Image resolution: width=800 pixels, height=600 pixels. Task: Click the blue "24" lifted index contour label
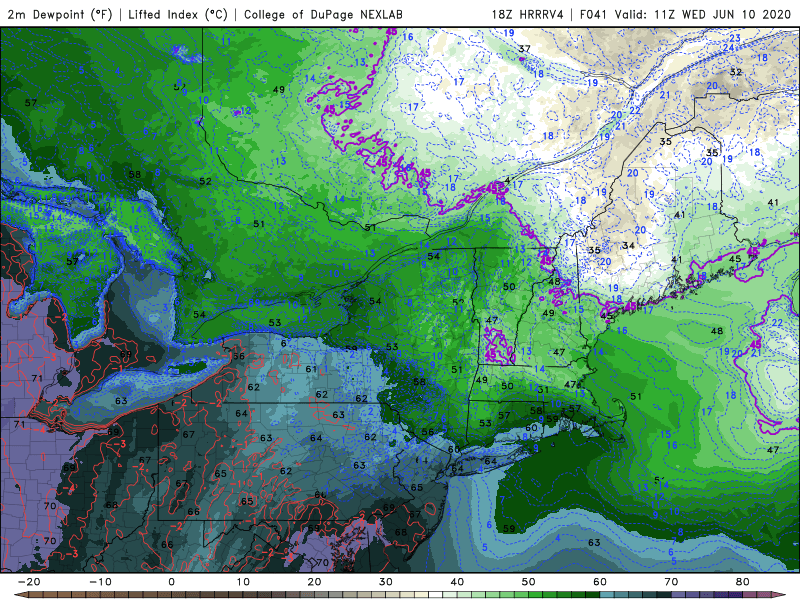[x=728, y=48]
